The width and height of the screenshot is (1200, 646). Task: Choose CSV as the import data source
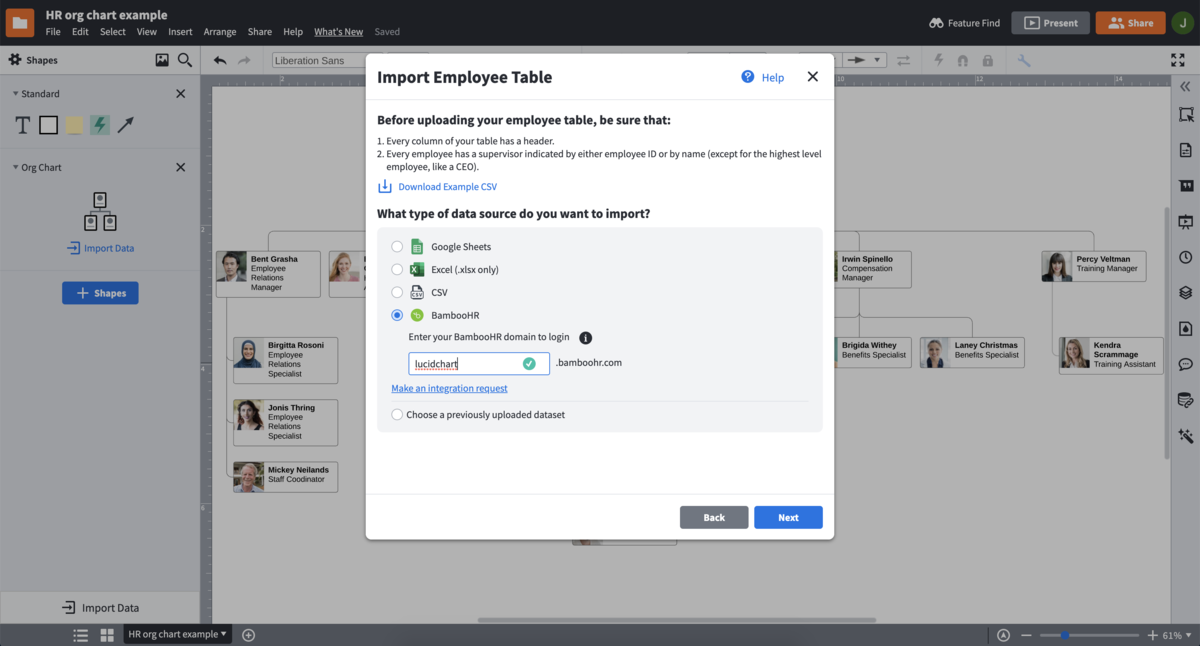click(397, 292)
